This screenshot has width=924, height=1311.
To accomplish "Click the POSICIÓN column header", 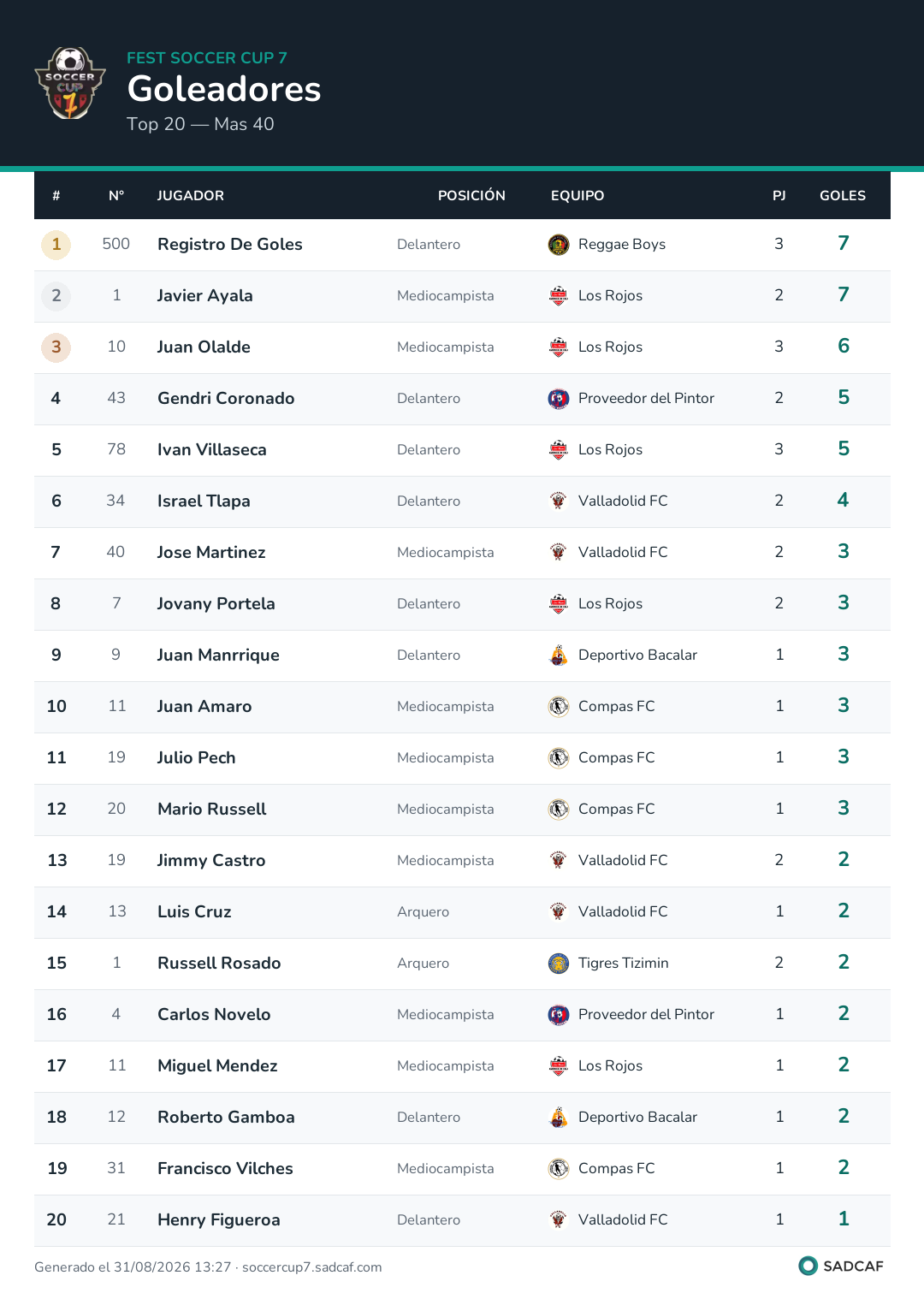I will 471,196.
